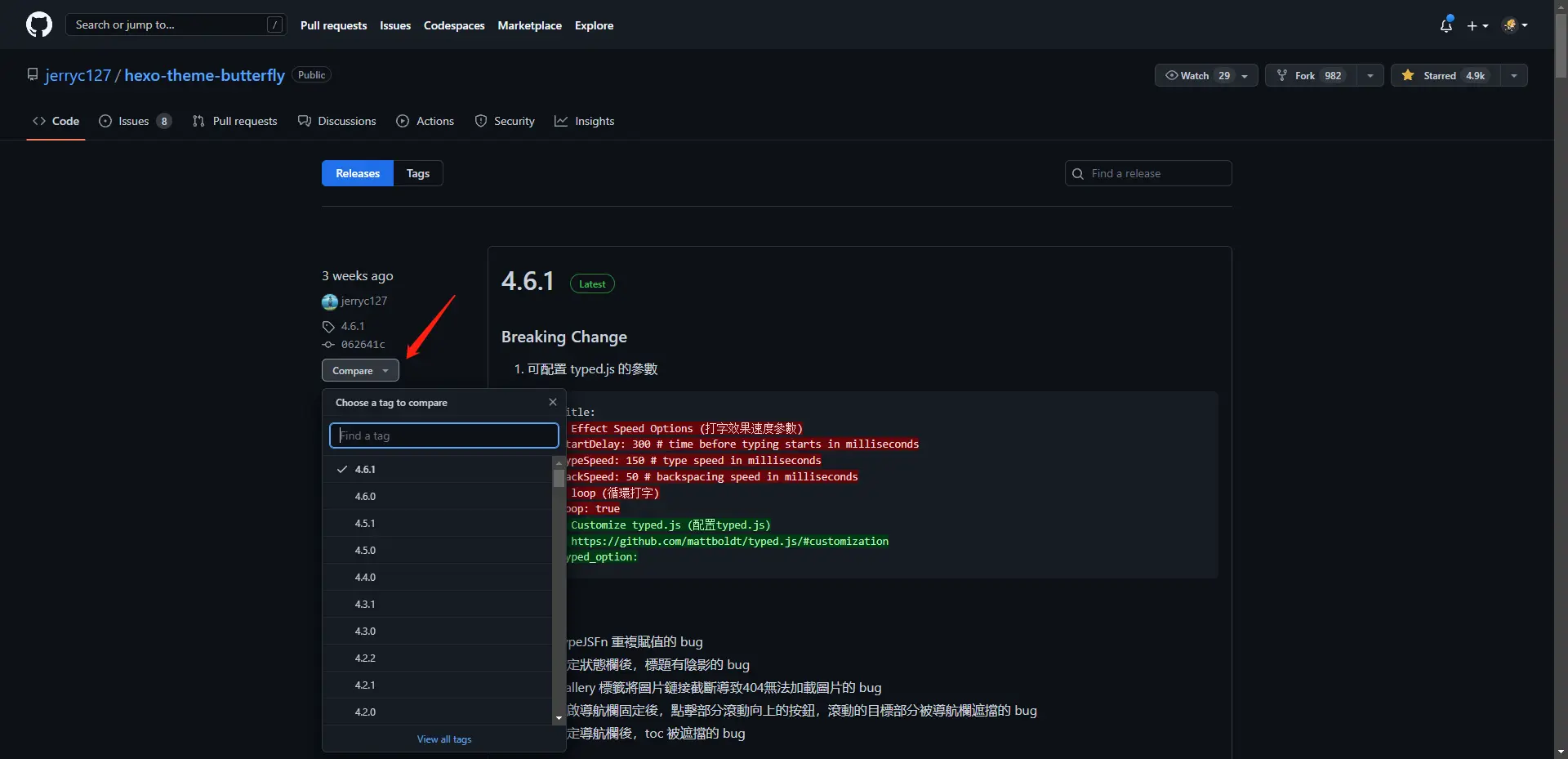Viewport: 1568px width, 759px height.
Task: Click View all tags link
Action: [444, 739]
